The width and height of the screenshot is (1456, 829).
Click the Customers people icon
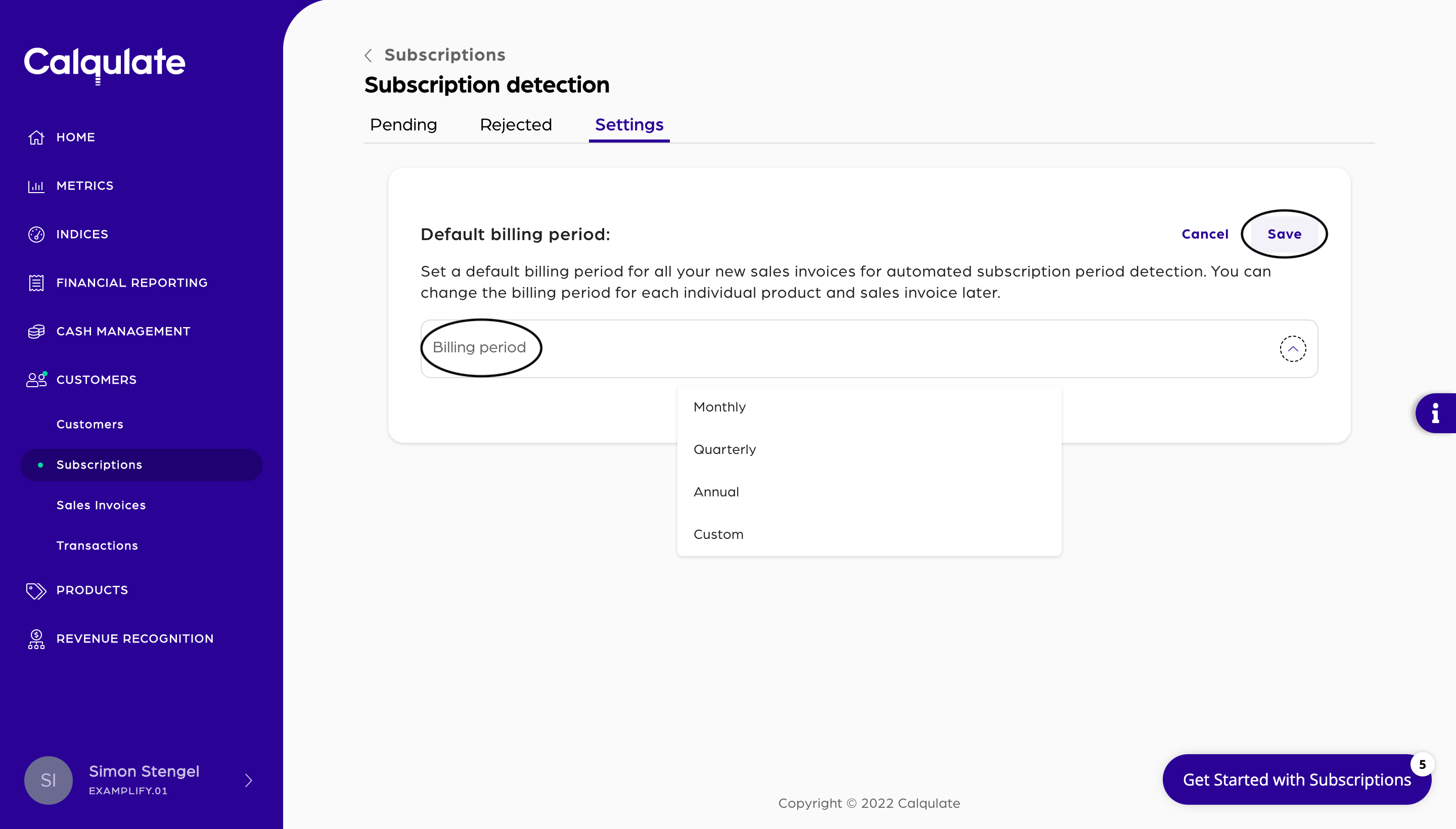36,380
